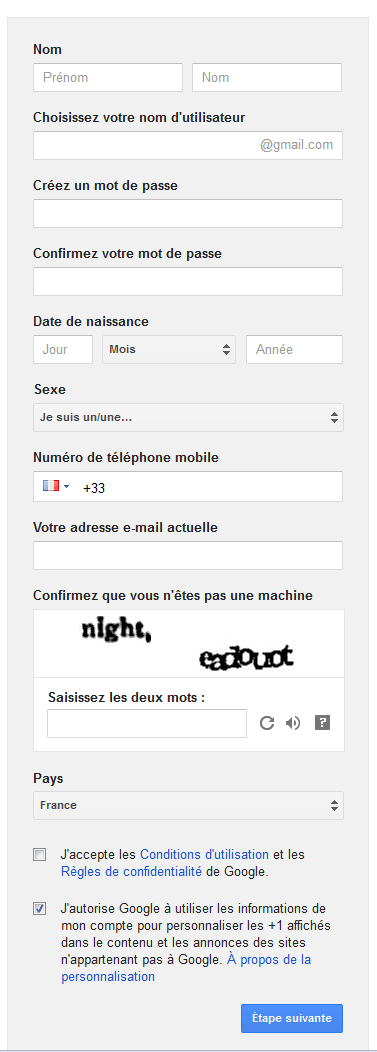Check the Conditions d'utilisation acceptance box
The width and height of the screenshot is (377, 1052).
40,855
